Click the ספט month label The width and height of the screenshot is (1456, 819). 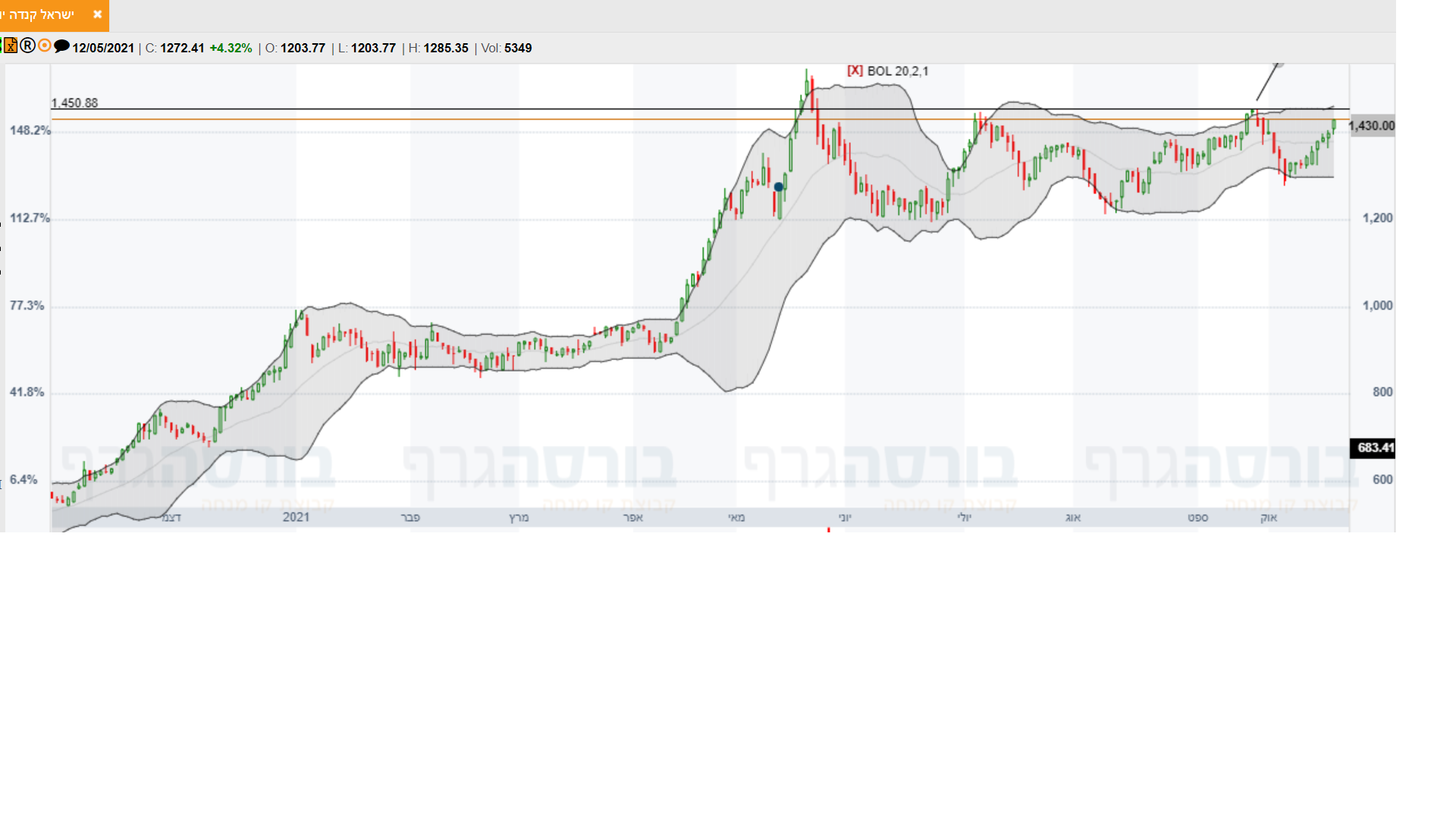tap(1197, 518)
